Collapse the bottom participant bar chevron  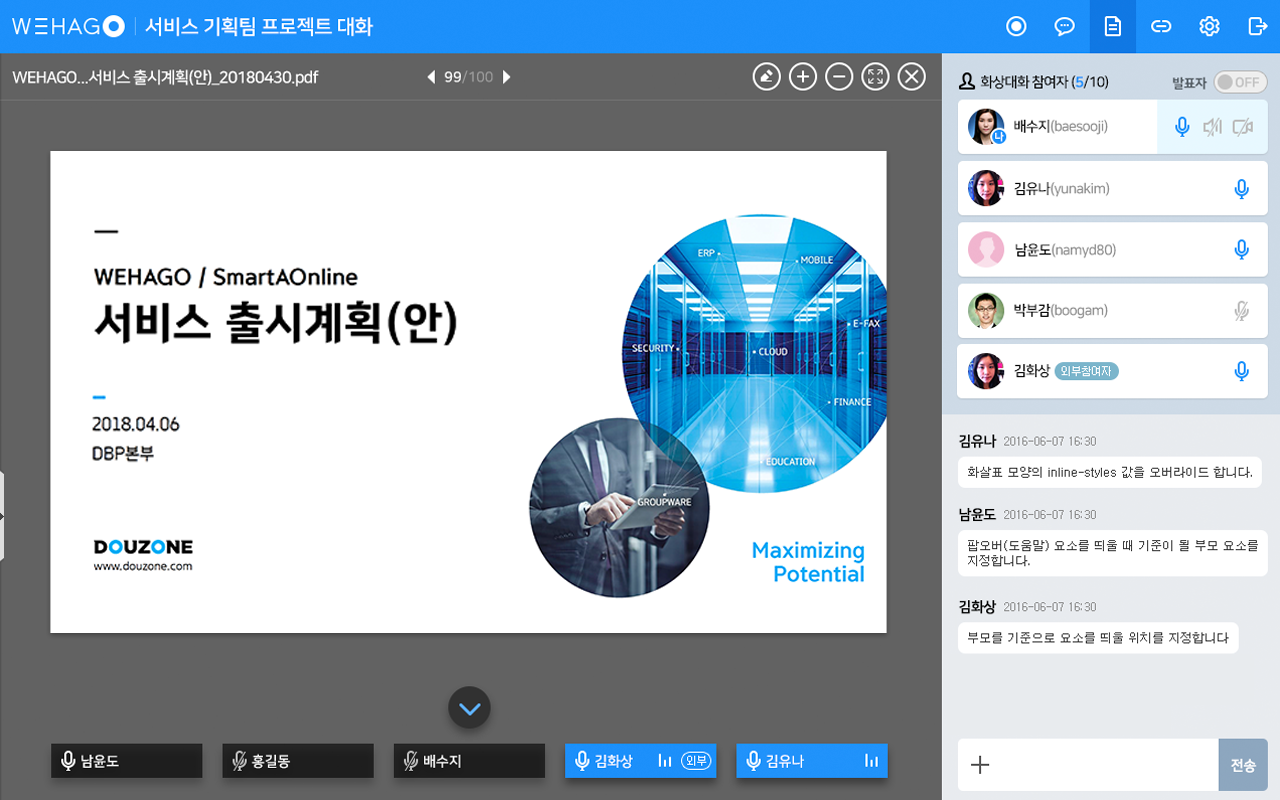coord(469,708)
